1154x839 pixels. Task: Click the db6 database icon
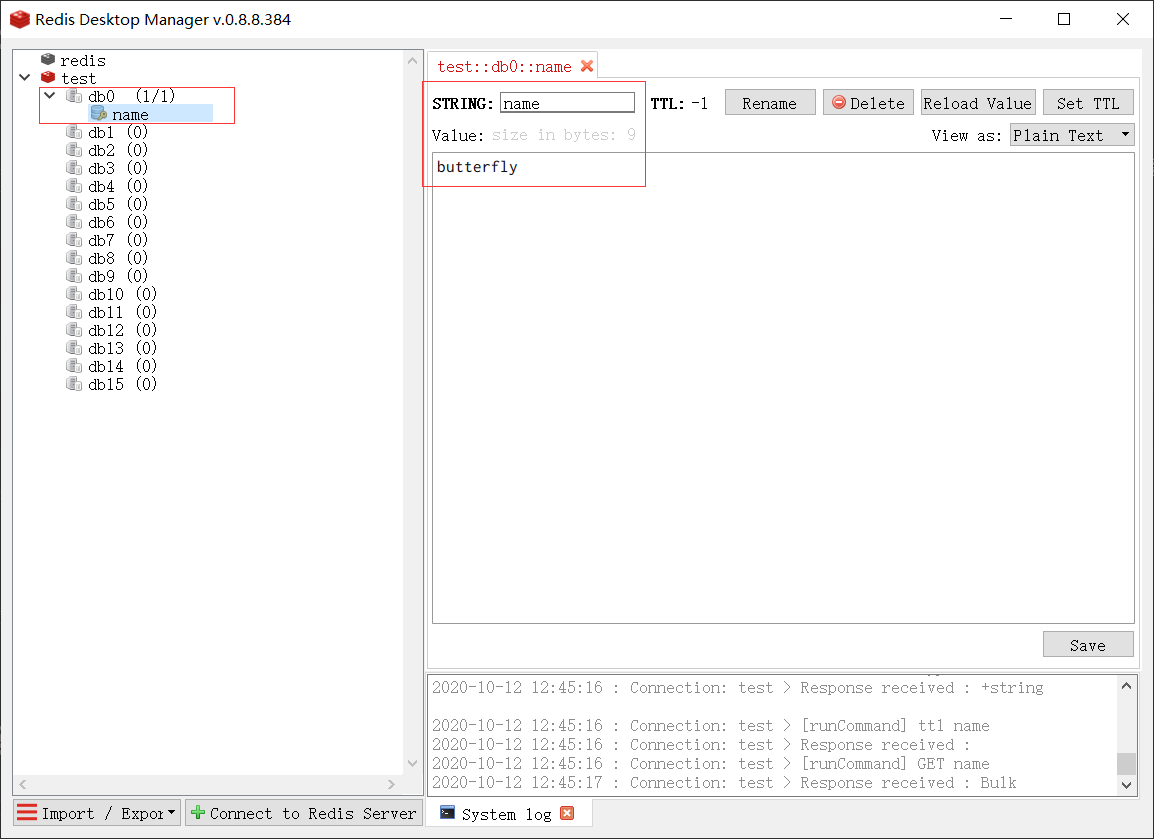pyautogui.click(x=74, y=222)
